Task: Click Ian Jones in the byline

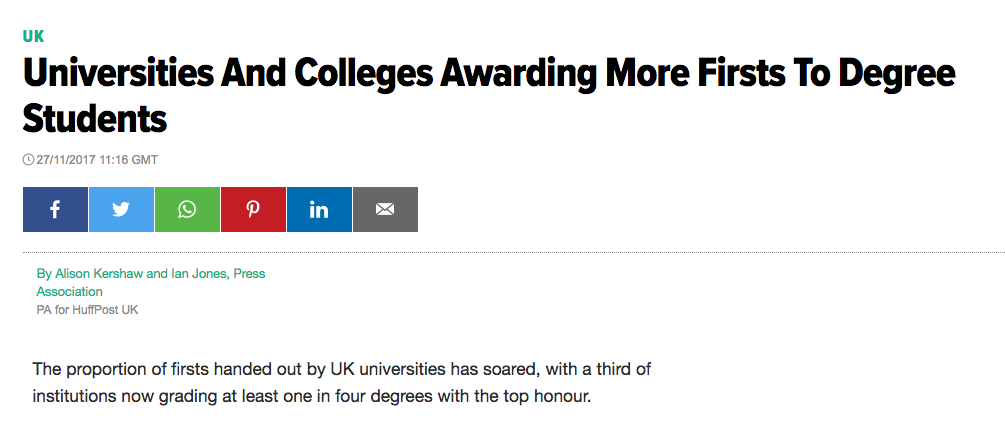Action: click(198, 273)
